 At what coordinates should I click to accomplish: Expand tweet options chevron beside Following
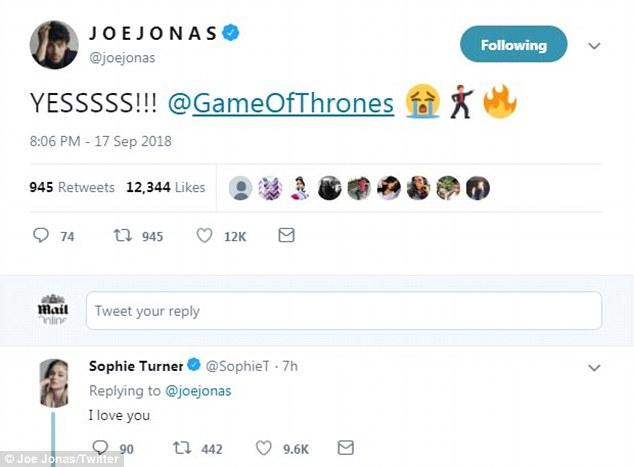click(593, 45)
